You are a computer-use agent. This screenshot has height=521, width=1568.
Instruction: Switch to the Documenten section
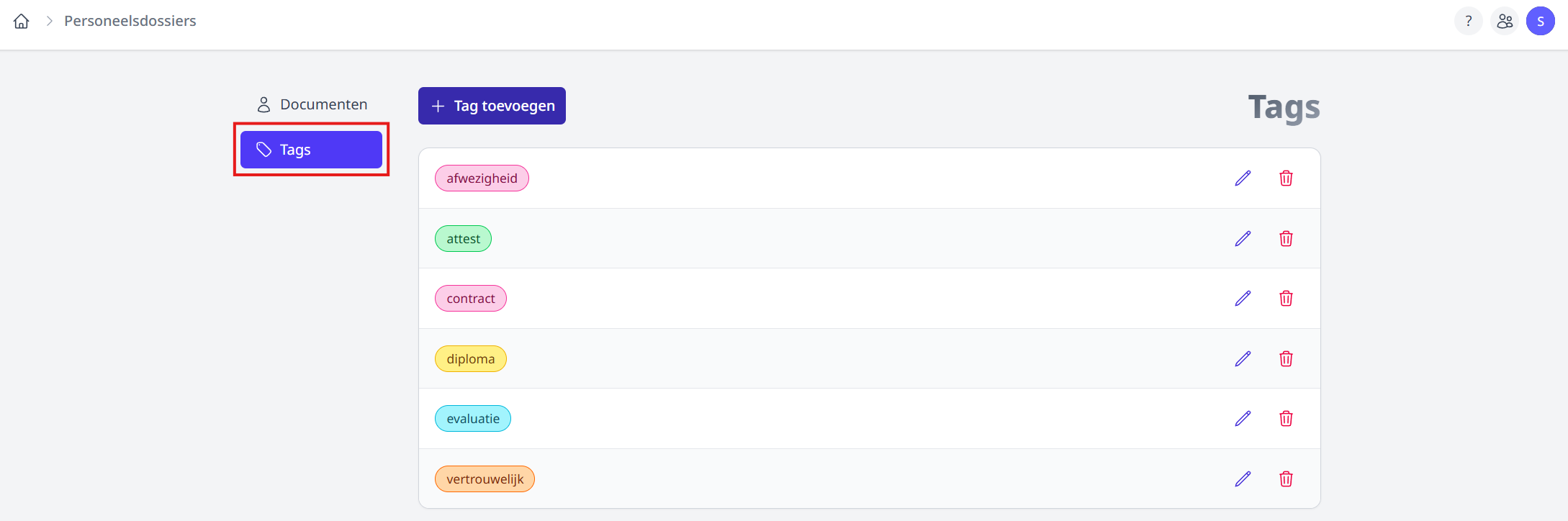[x=312, y=105]
